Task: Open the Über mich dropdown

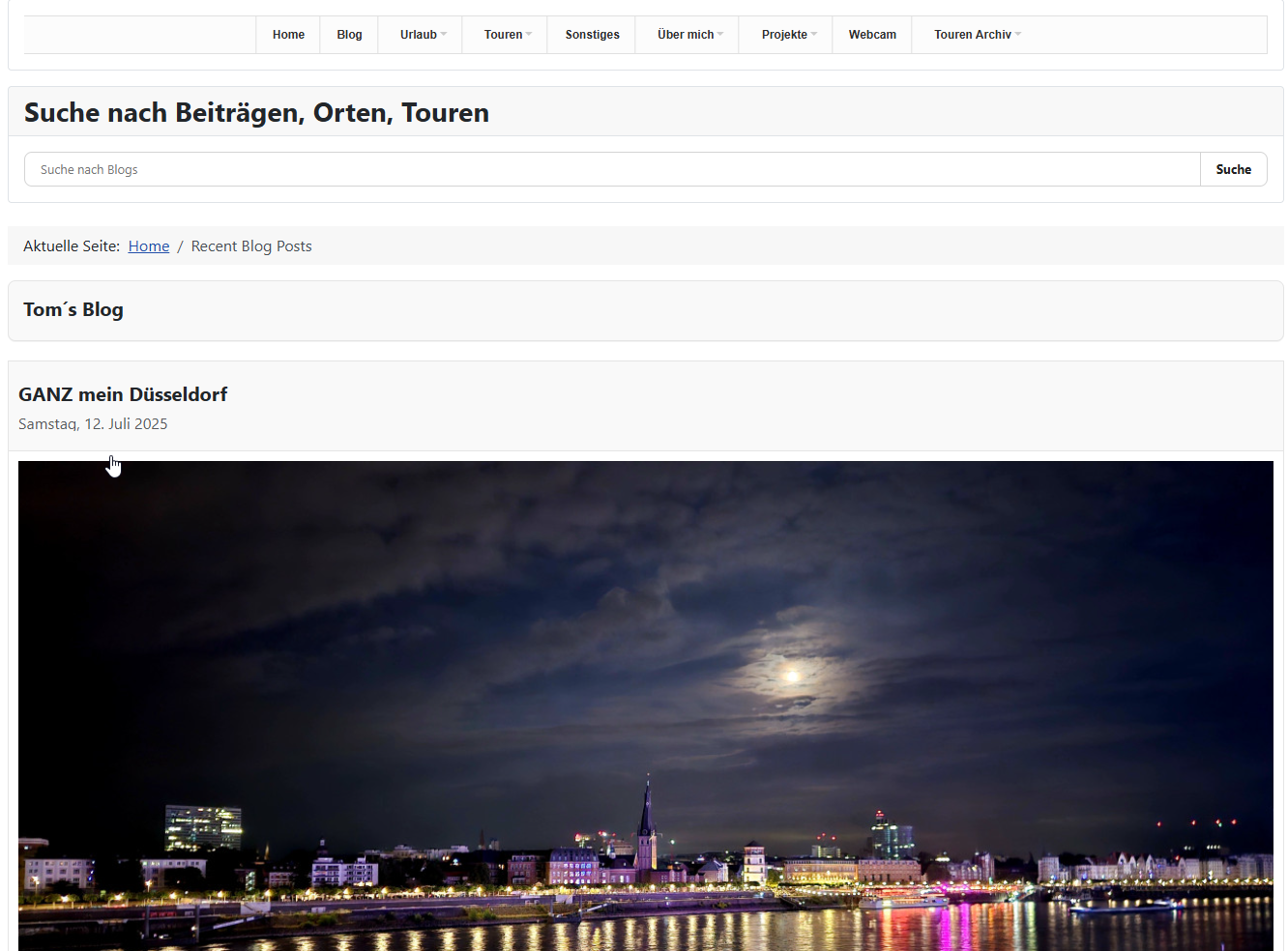Action: click(689, 35)
